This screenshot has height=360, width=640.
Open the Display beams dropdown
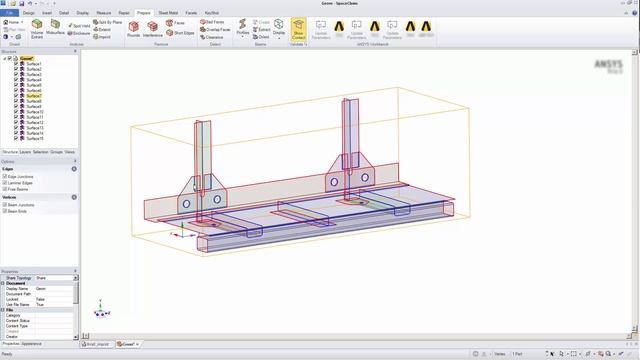click(x=279, y=37)
